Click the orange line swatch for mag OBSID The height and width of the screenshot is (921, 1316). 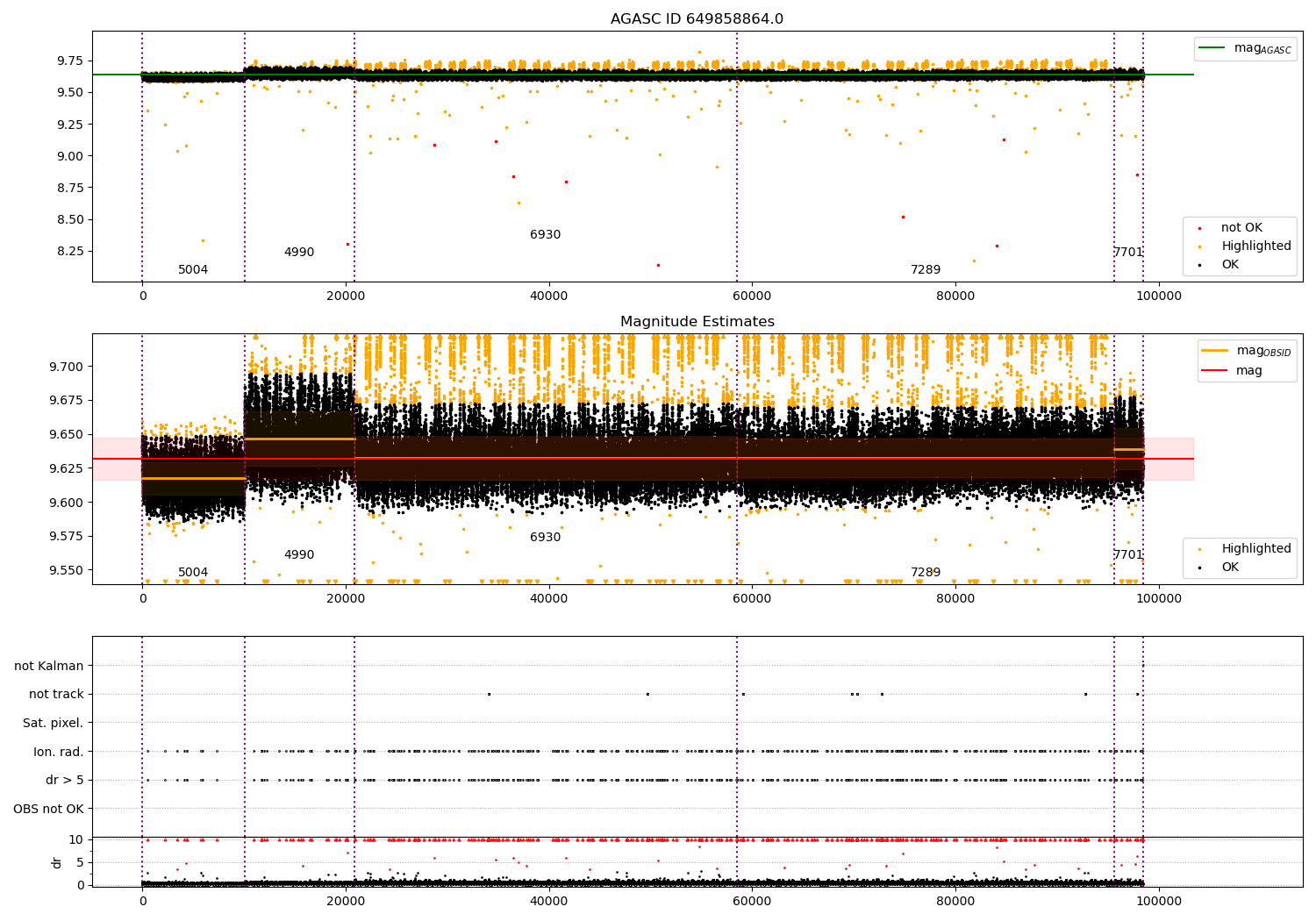(x=1215, y=351)
